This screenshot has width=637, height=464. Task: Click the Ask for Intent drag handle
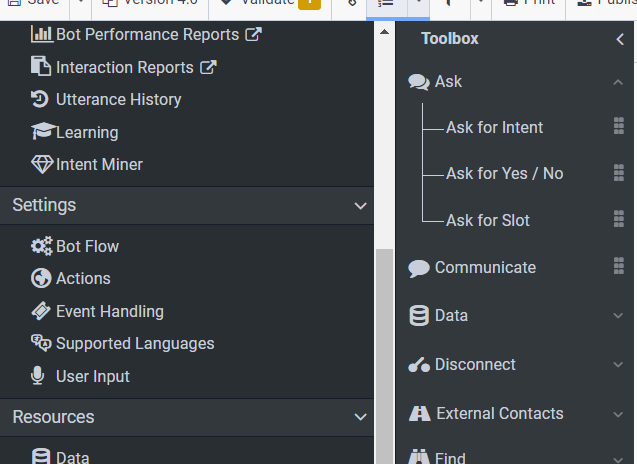(618, 127)
